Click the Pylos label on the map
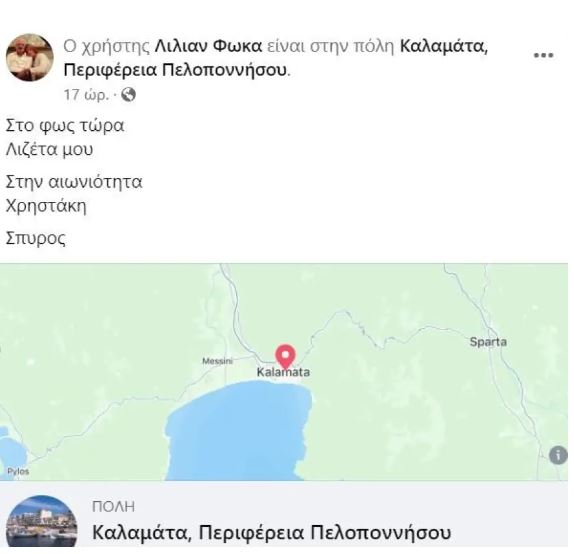Image resolution: width=574 pixels, height=554 pixels. (18, 471)
